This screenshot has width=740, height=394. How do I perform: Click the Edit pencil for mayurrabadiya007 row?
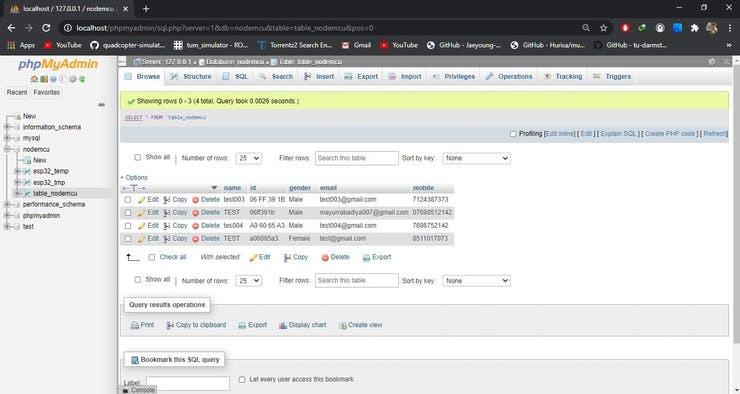(x=142, y=213)
